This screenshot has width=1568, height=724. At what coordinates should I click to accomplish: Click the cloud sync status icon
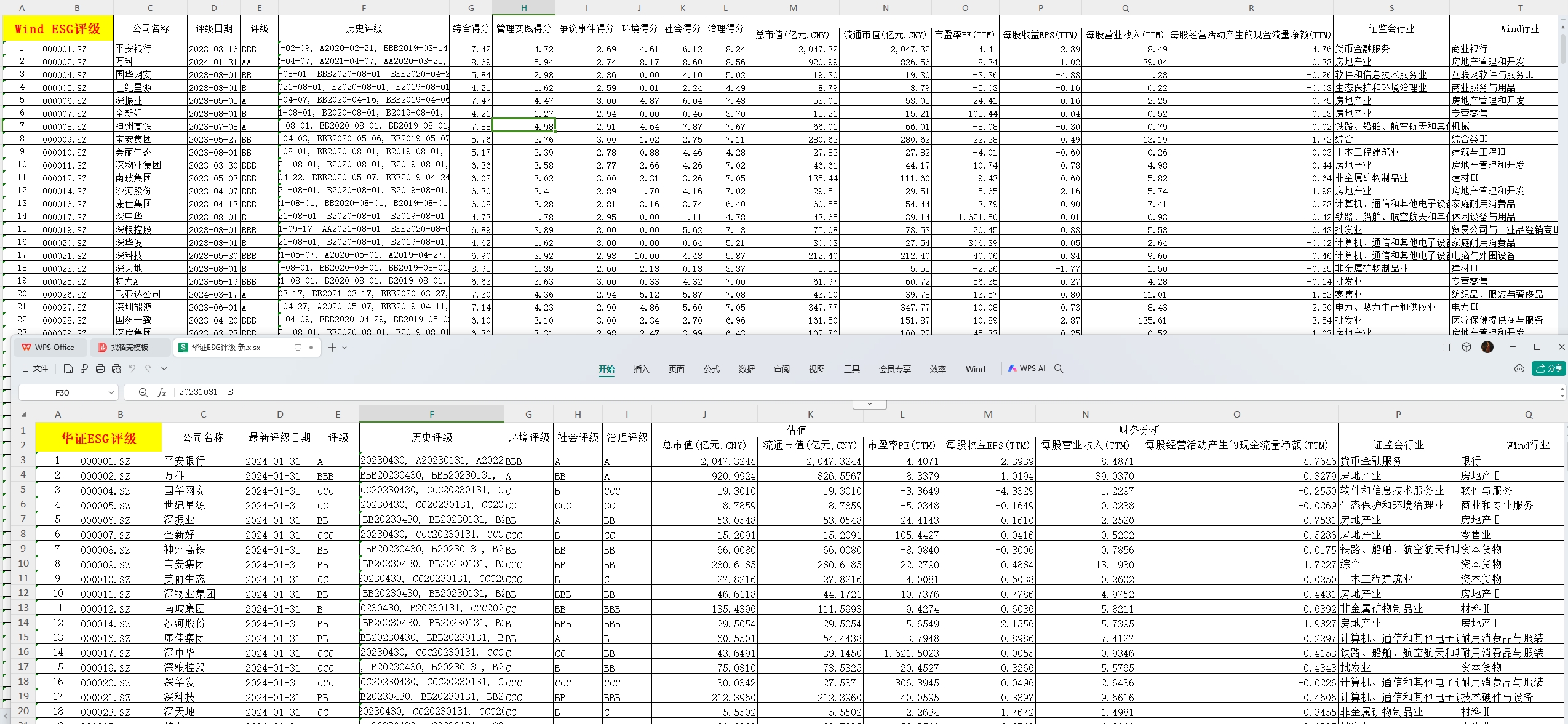tap(1519, 368)
